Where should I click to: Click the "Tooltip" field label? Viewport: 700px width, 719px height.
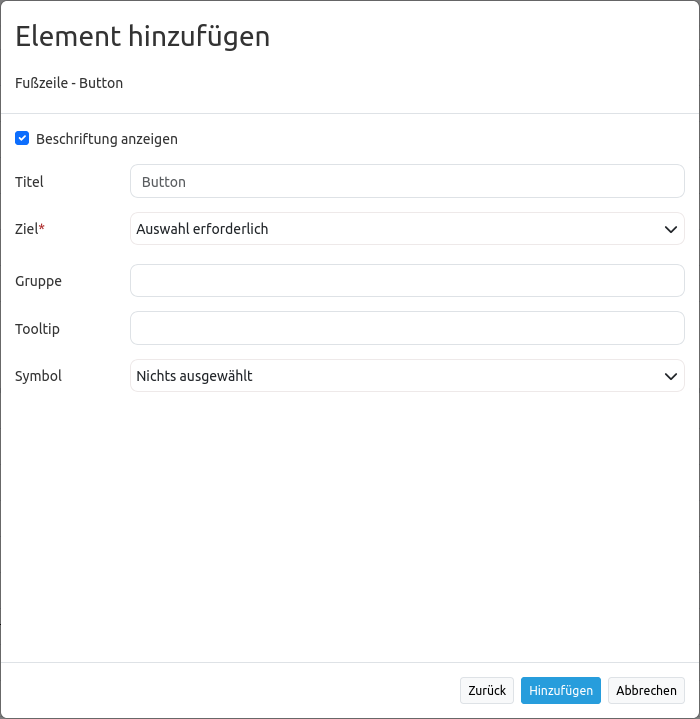(38, 328)
